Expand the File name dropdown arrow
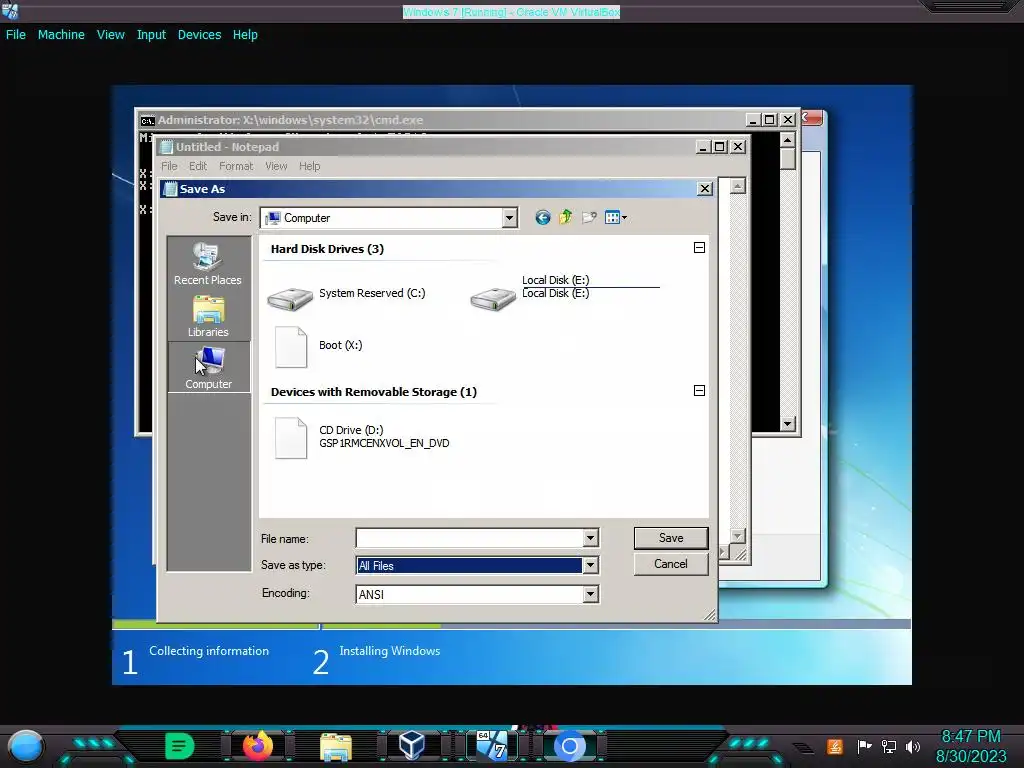The width and height of the screenshot is (1024, 768). 590,538
